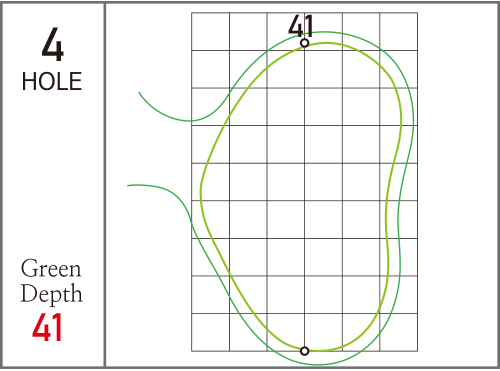
Task: Click the red 41 green depth value
Action: pos(47,327)
